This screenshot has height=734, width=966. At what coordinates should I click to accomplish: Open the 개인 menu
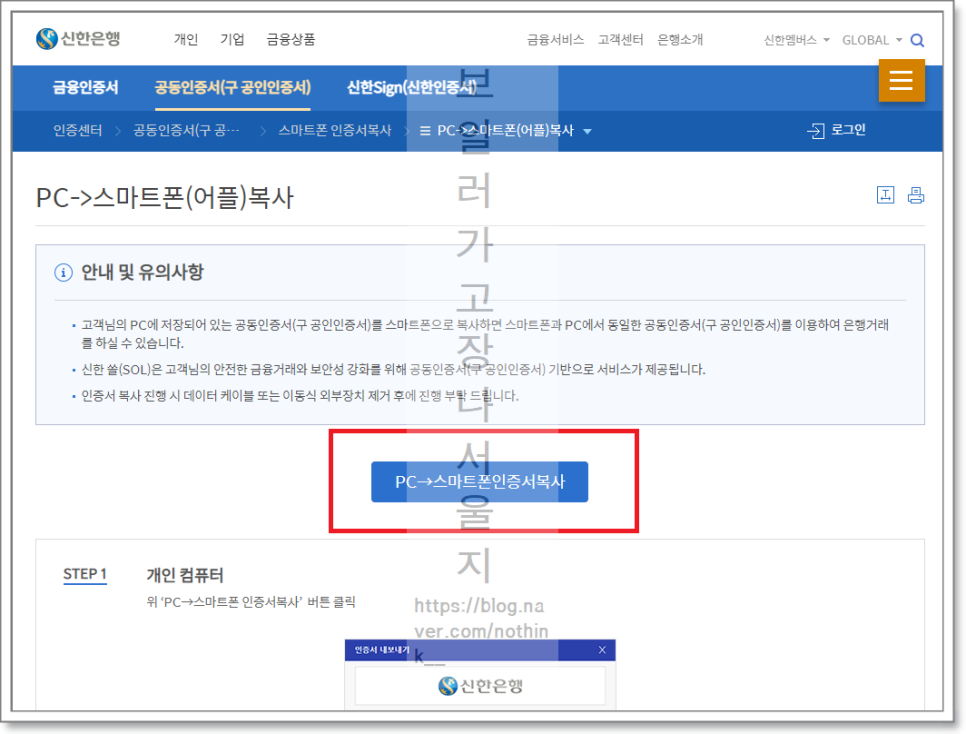click(x=185, y=40)
